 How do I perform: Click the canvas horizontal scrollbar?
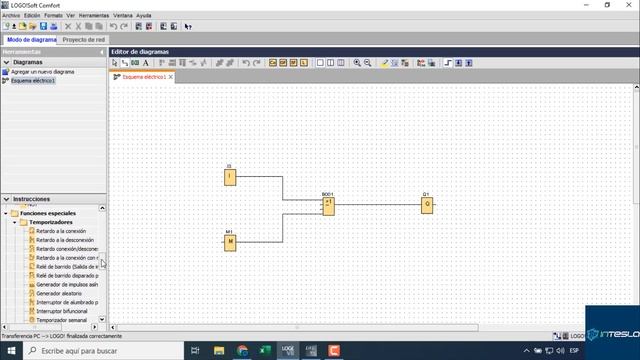pyautogui.click(x=297, y=327)
